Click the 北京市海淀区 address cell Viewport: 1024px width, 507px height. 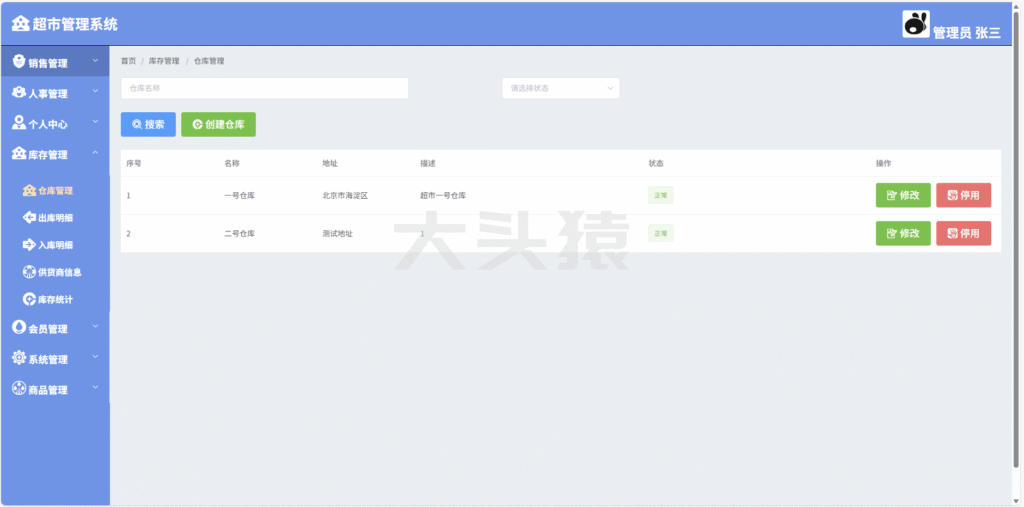(x=345, y=195)
